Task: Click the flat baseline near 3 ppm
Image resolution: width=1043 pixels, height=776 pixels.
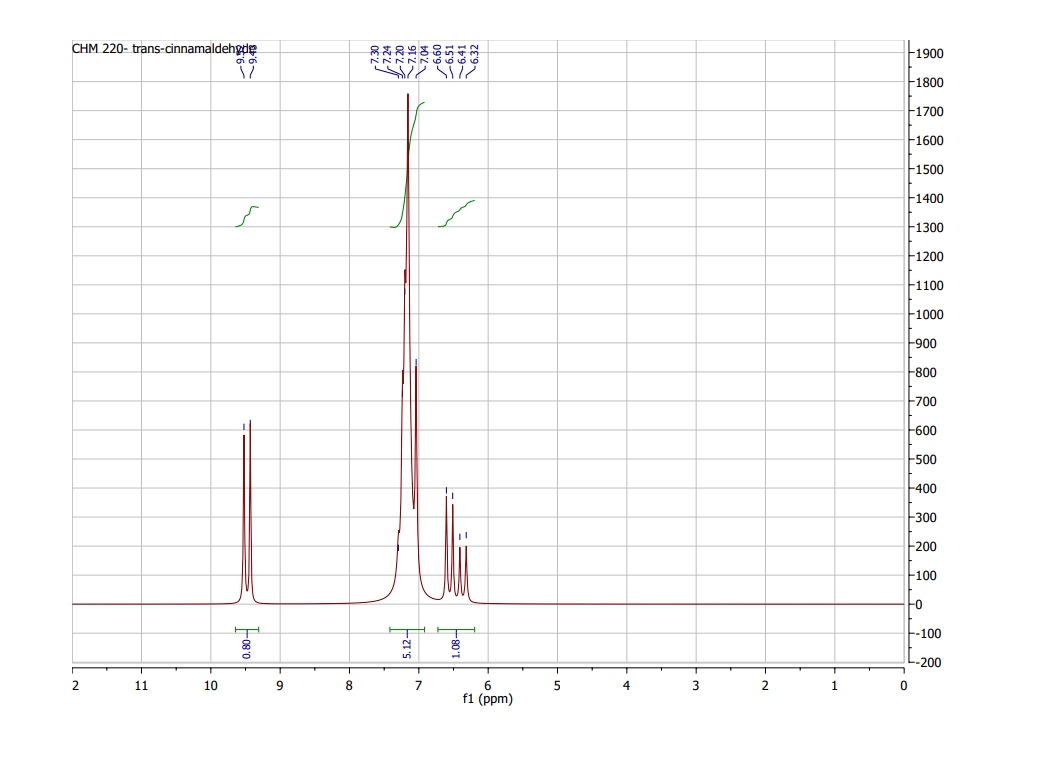Action: (x=697, y=603)
